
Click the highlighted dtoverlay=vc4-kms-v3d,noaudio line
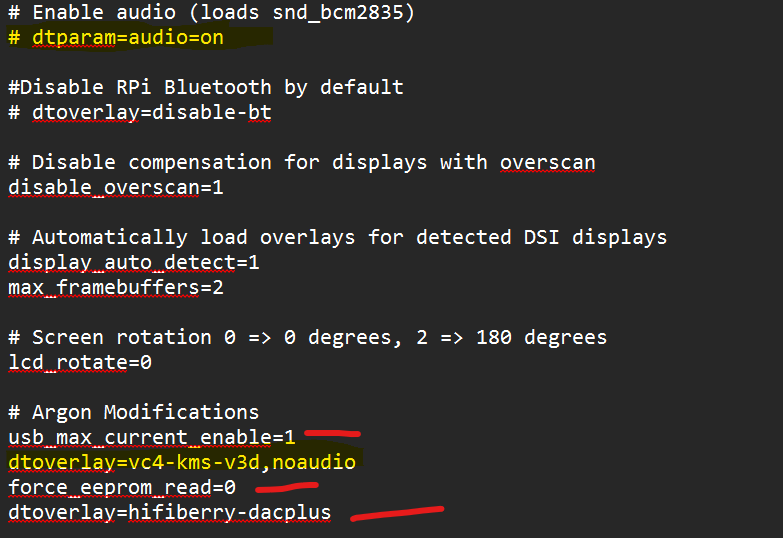pos(182,463)
